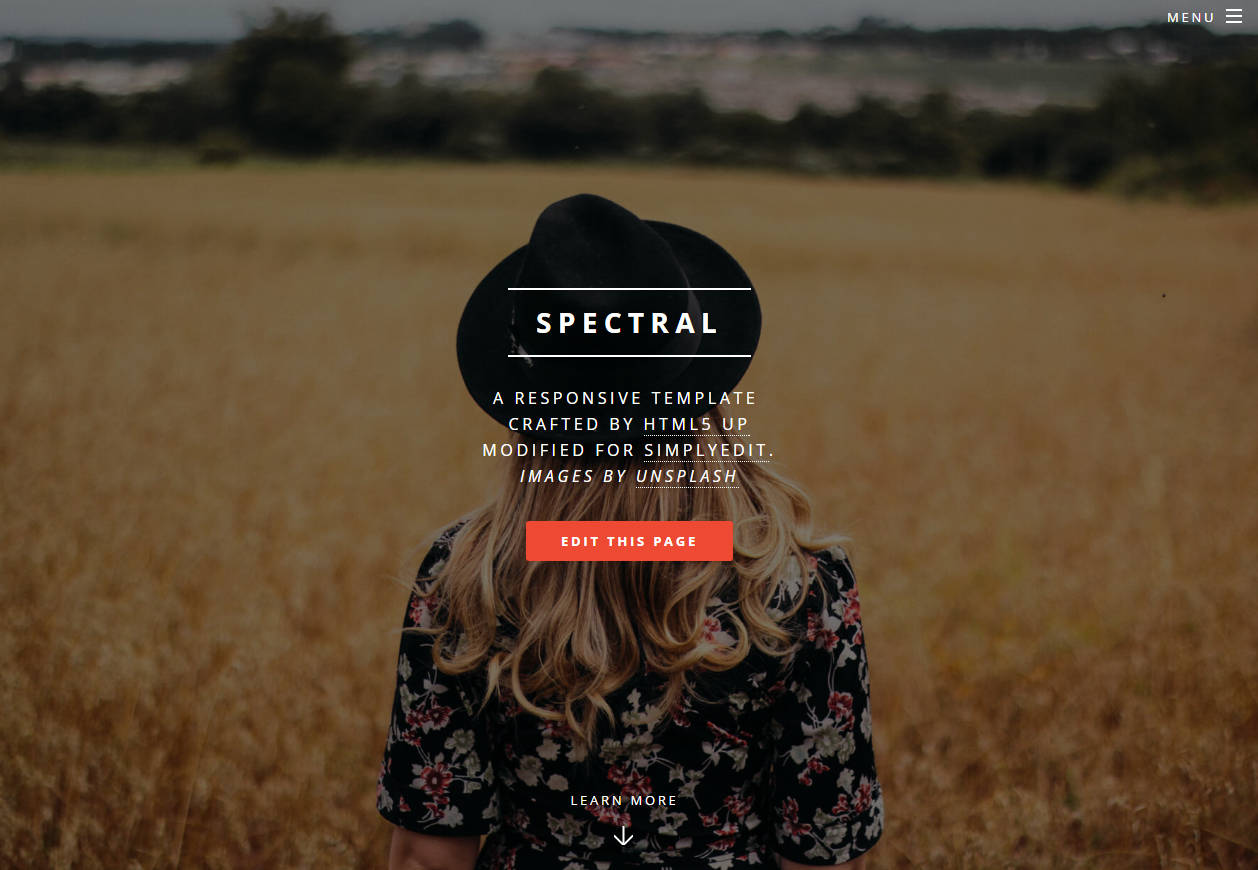Click the words "CRAFTED BY"

click(x=571, y=424)
